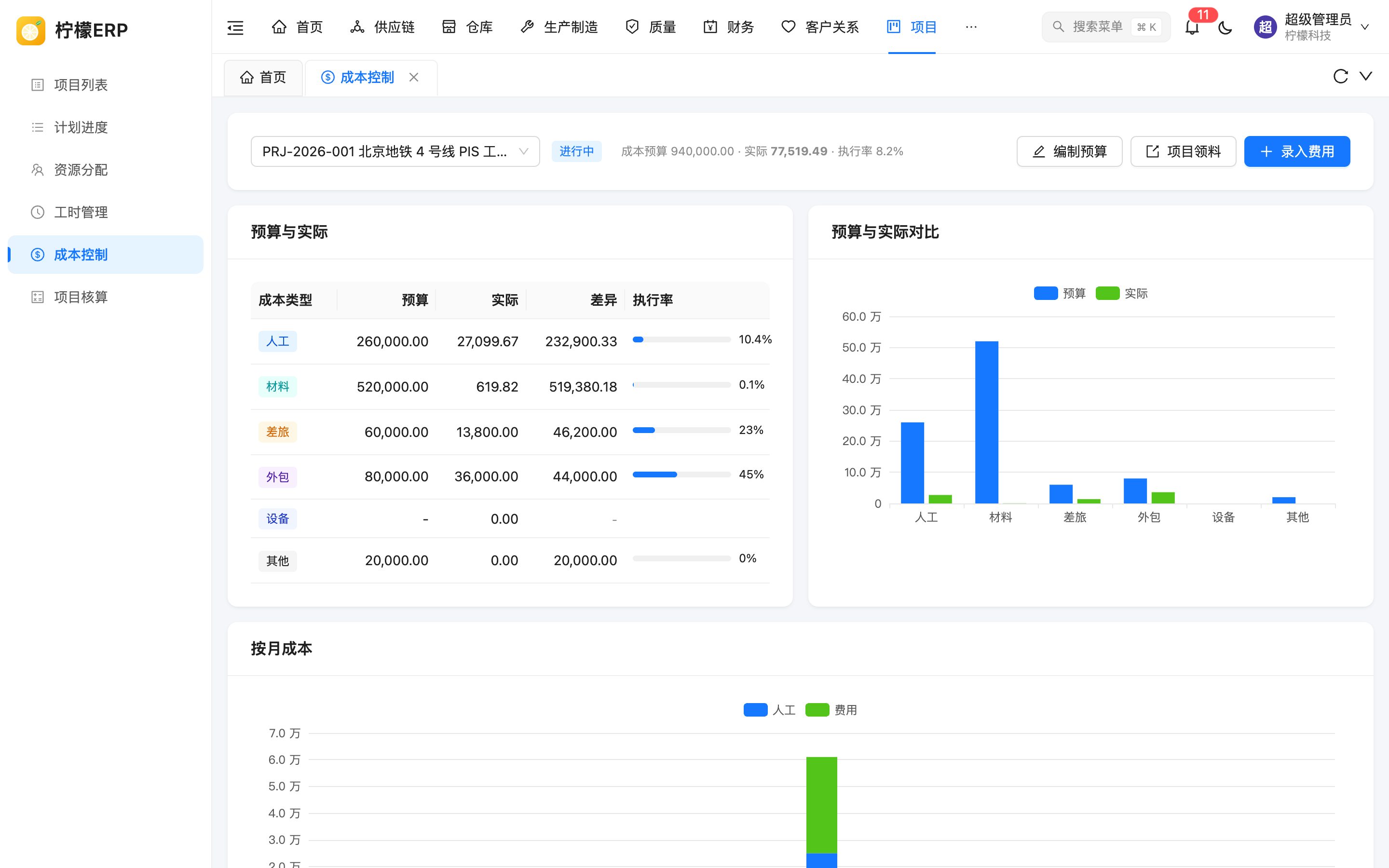Click the 录入费用 button

coord(1296,151)
